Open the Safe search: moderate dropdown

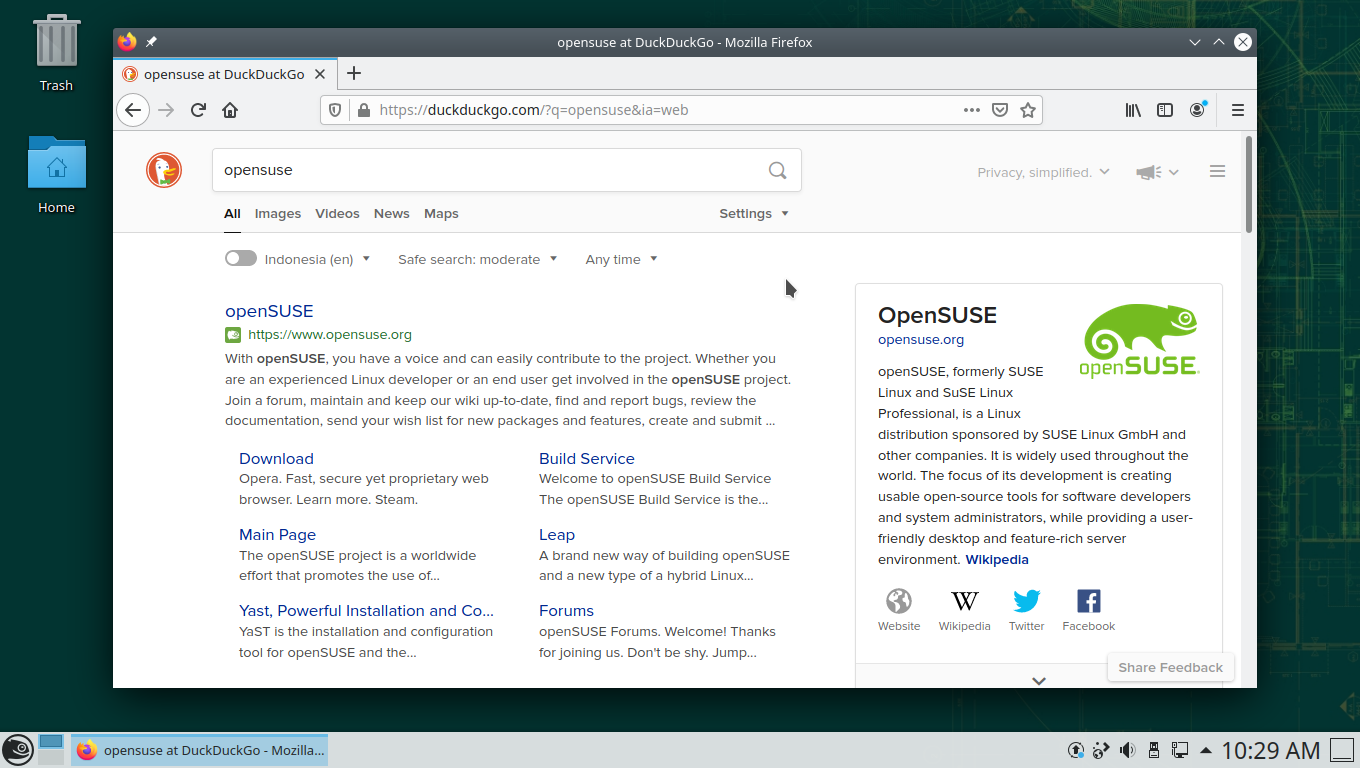(x=478, y=259)
